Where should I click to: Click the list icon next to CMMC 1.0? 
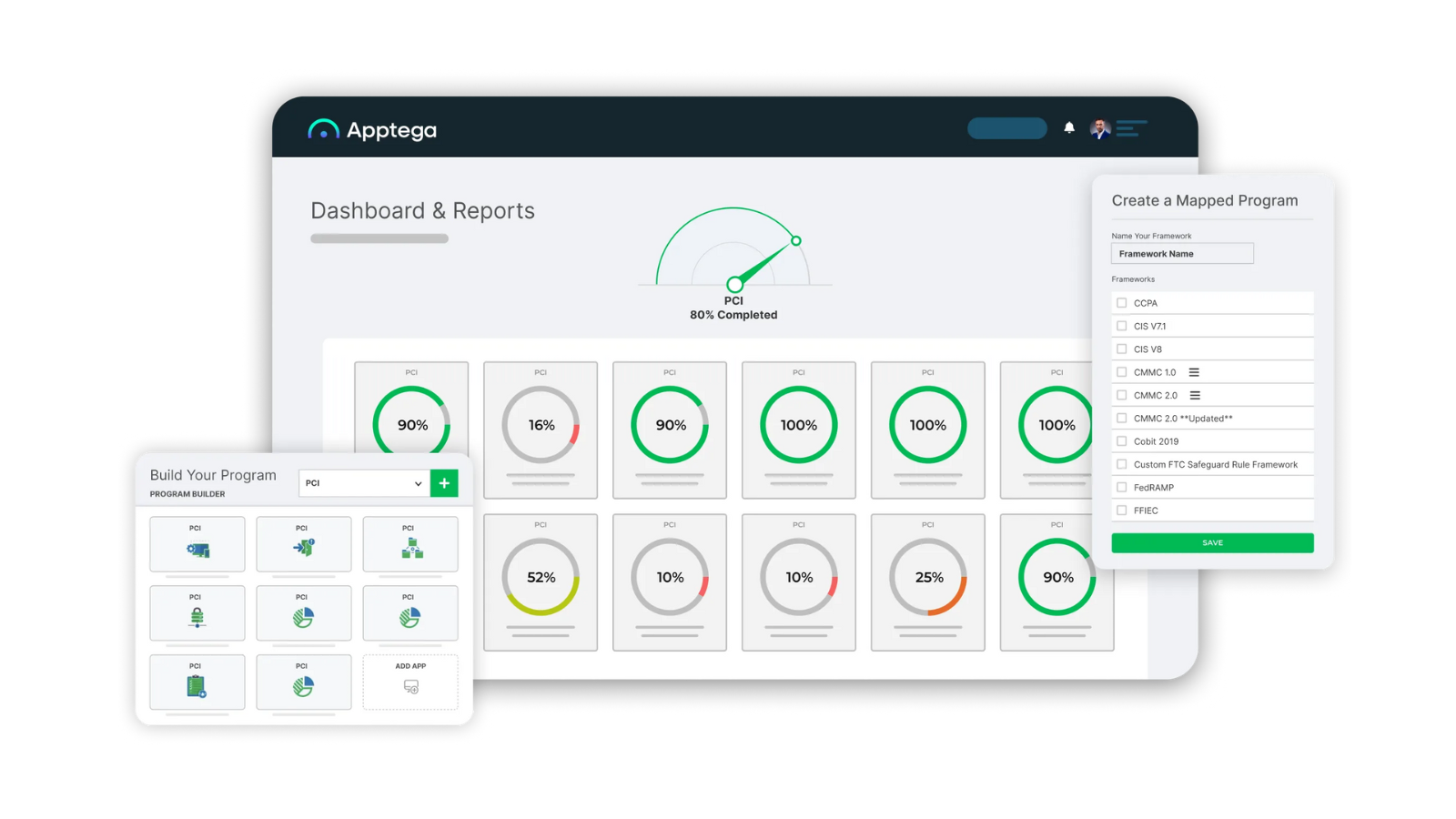coord(1194,372)
